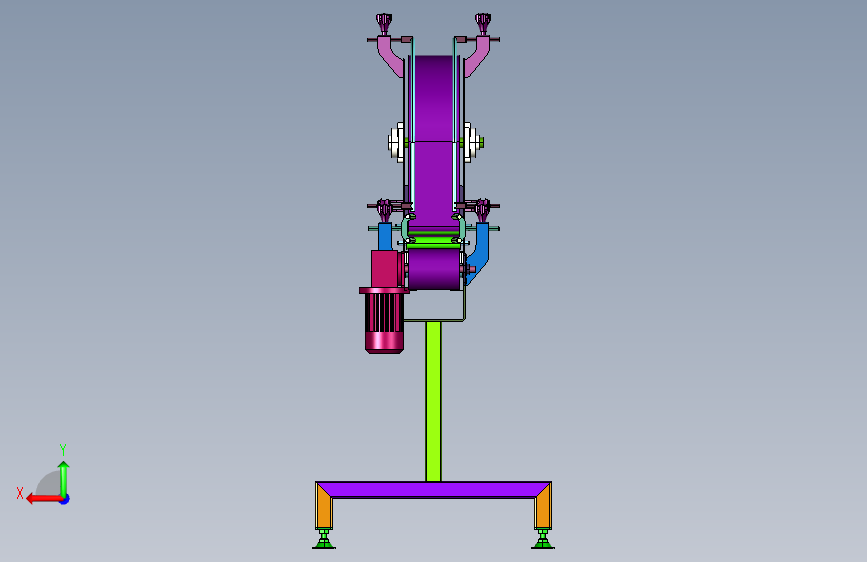Select the lower purple drive roller
867x562 pixels.
tap(434, 269)
